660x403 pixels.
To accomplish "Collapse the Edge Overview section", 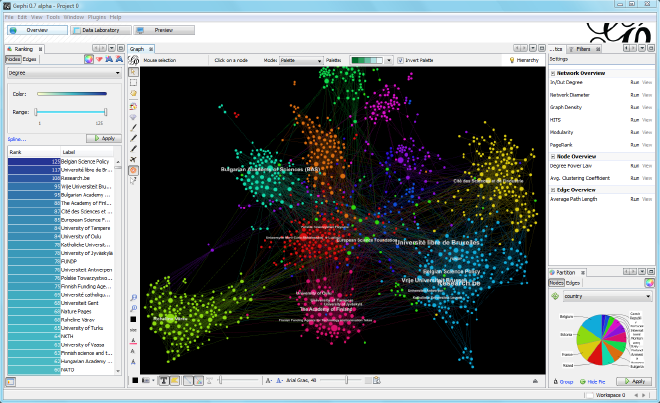I will click(553, 190).
